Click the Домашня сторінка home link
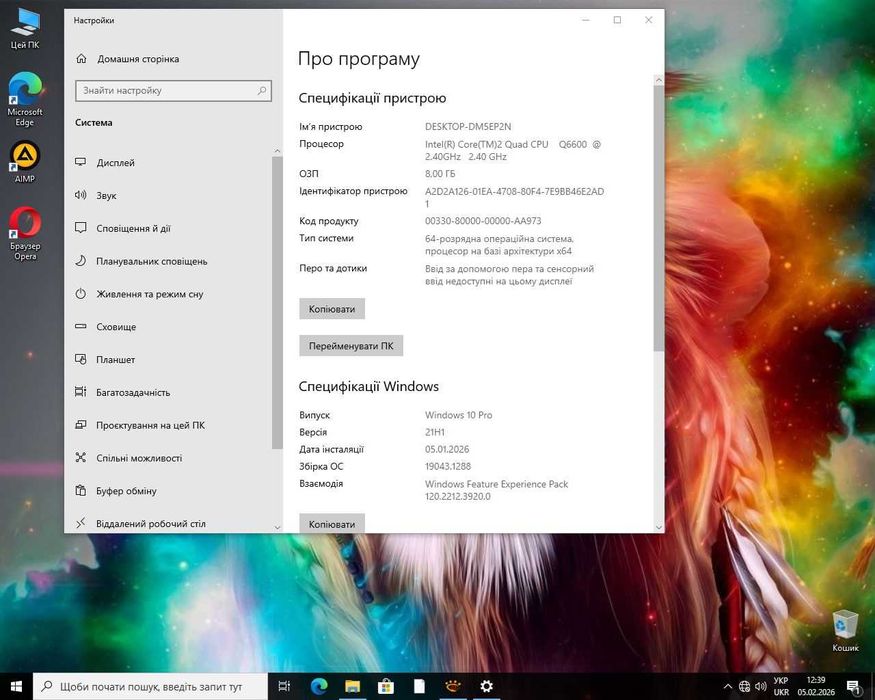This screenshot has height=700, width=875. 137,59
